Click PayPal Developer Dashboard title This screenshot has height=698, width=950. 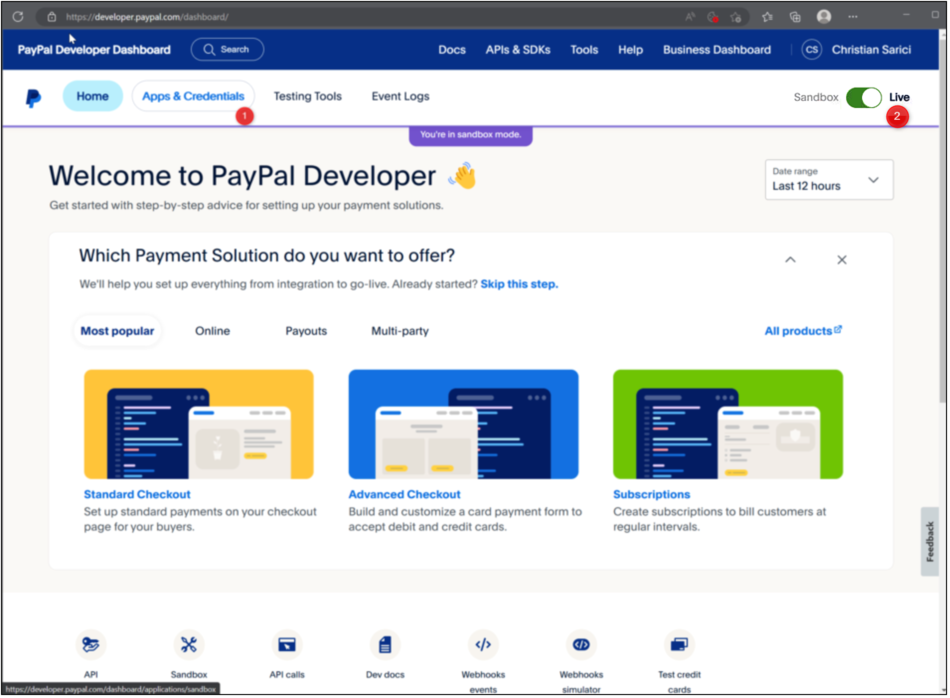(94, 50)
